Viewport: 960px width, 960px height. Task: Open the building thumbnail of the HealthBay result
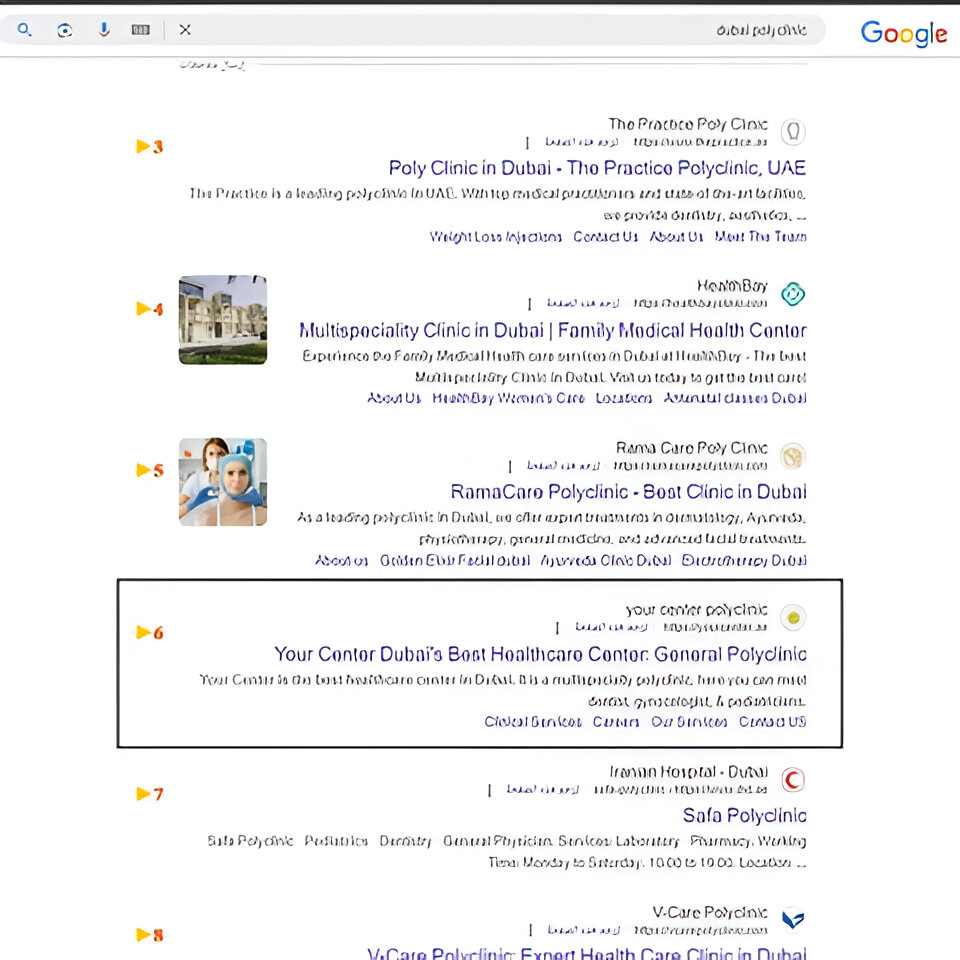pyautogui.click(x=223, y=320)
